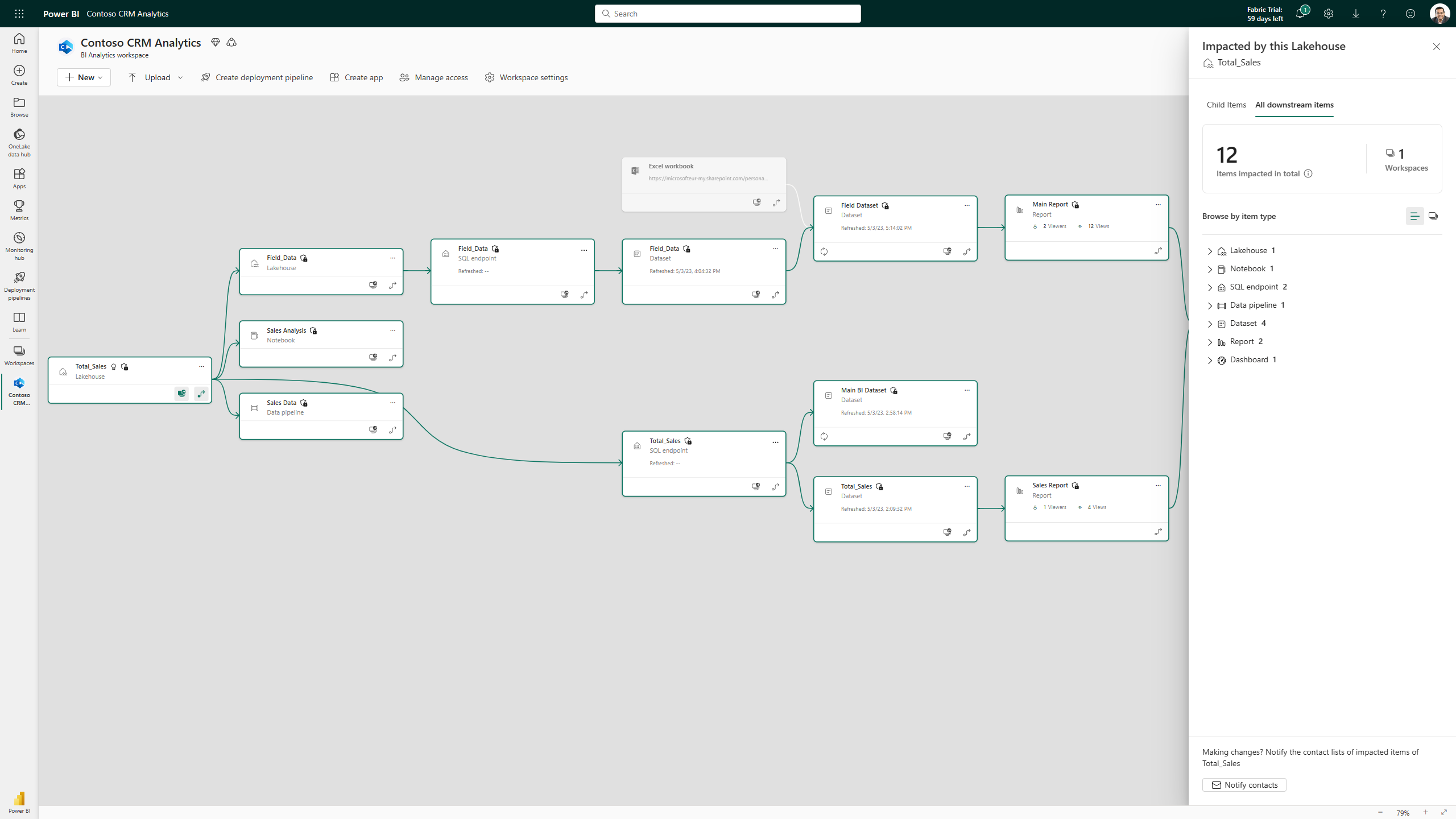Open user profile avatar
Image resolution: width=1456 pixels, height=819 pixels.
point(1440,14)
